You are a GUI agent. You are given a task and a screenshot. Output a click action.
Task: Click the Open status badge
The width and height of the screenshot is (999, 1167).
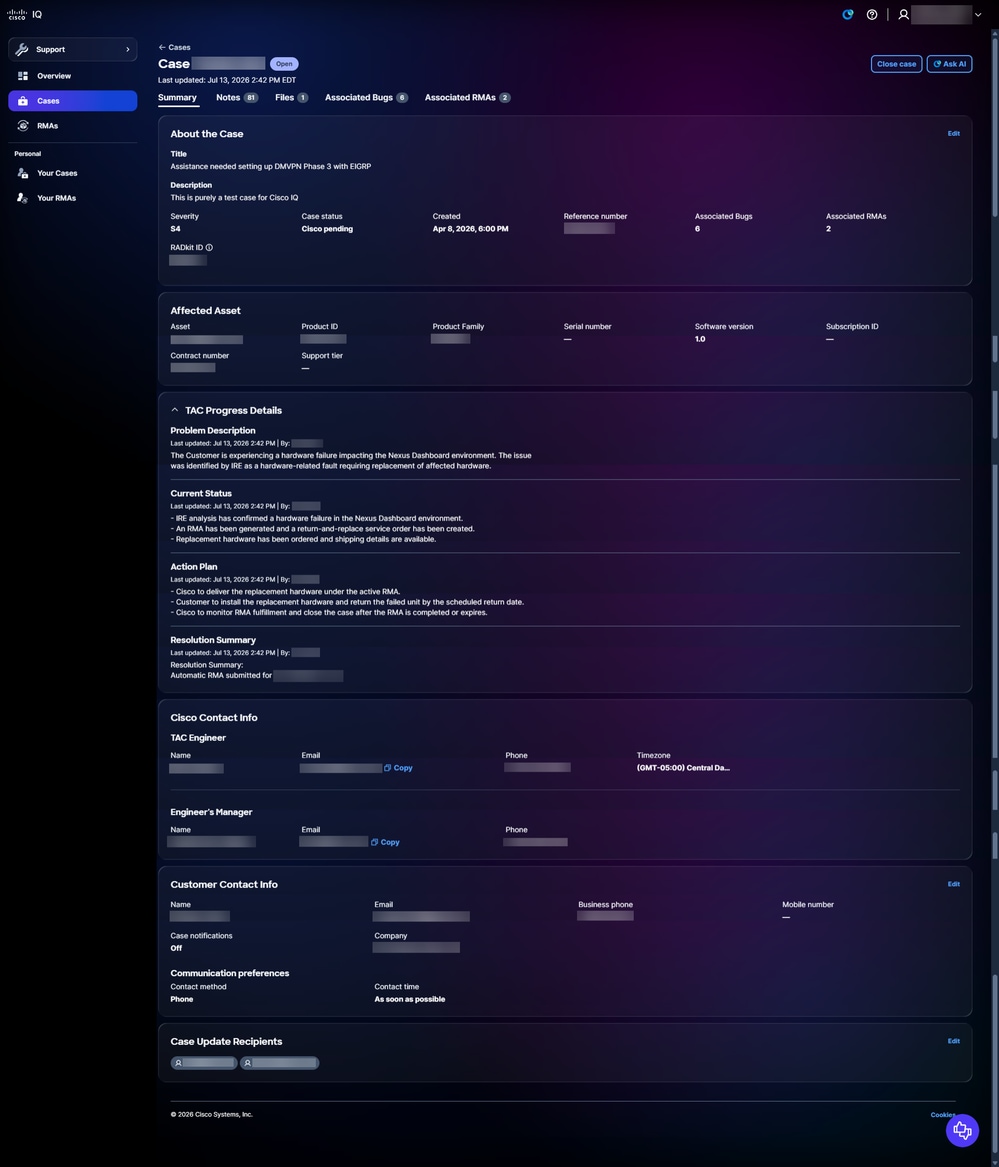click(x=284, y=64)
